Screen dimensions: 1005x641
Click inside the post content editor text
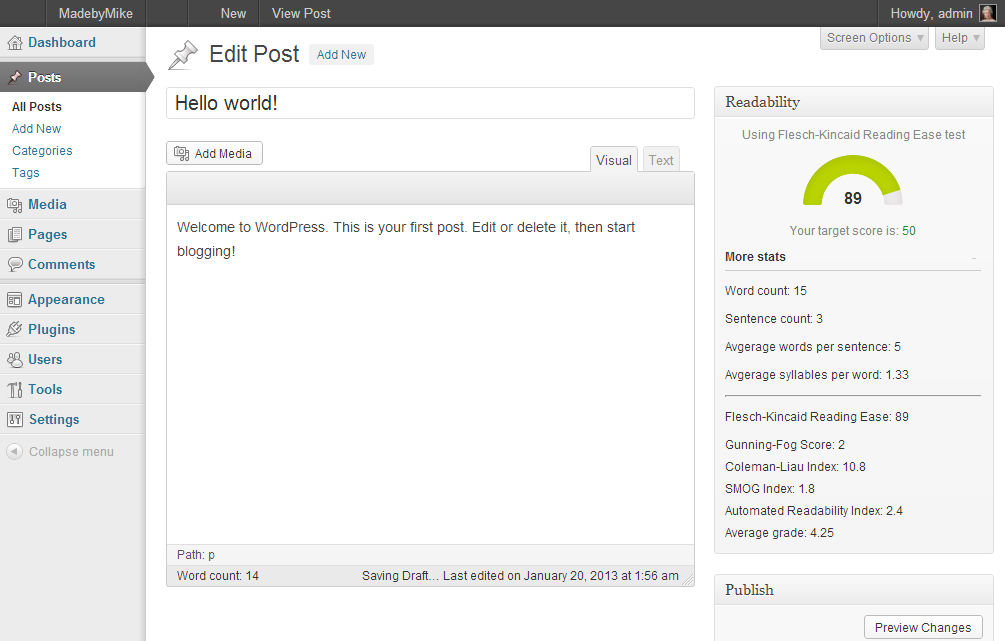[406, 239]
